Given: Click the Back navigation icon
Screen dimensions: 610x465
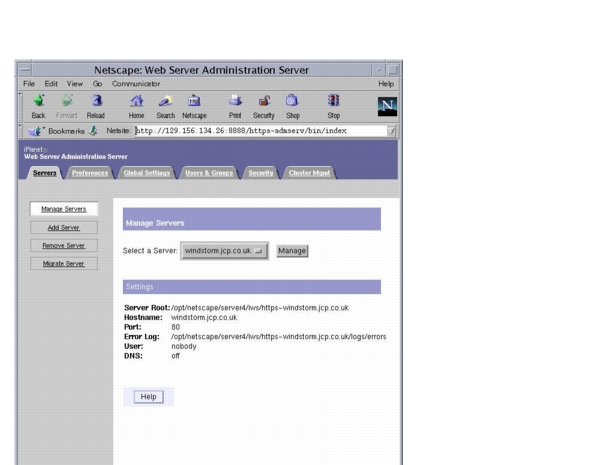Looking at the screenshot, I should [x=39, y=101].
